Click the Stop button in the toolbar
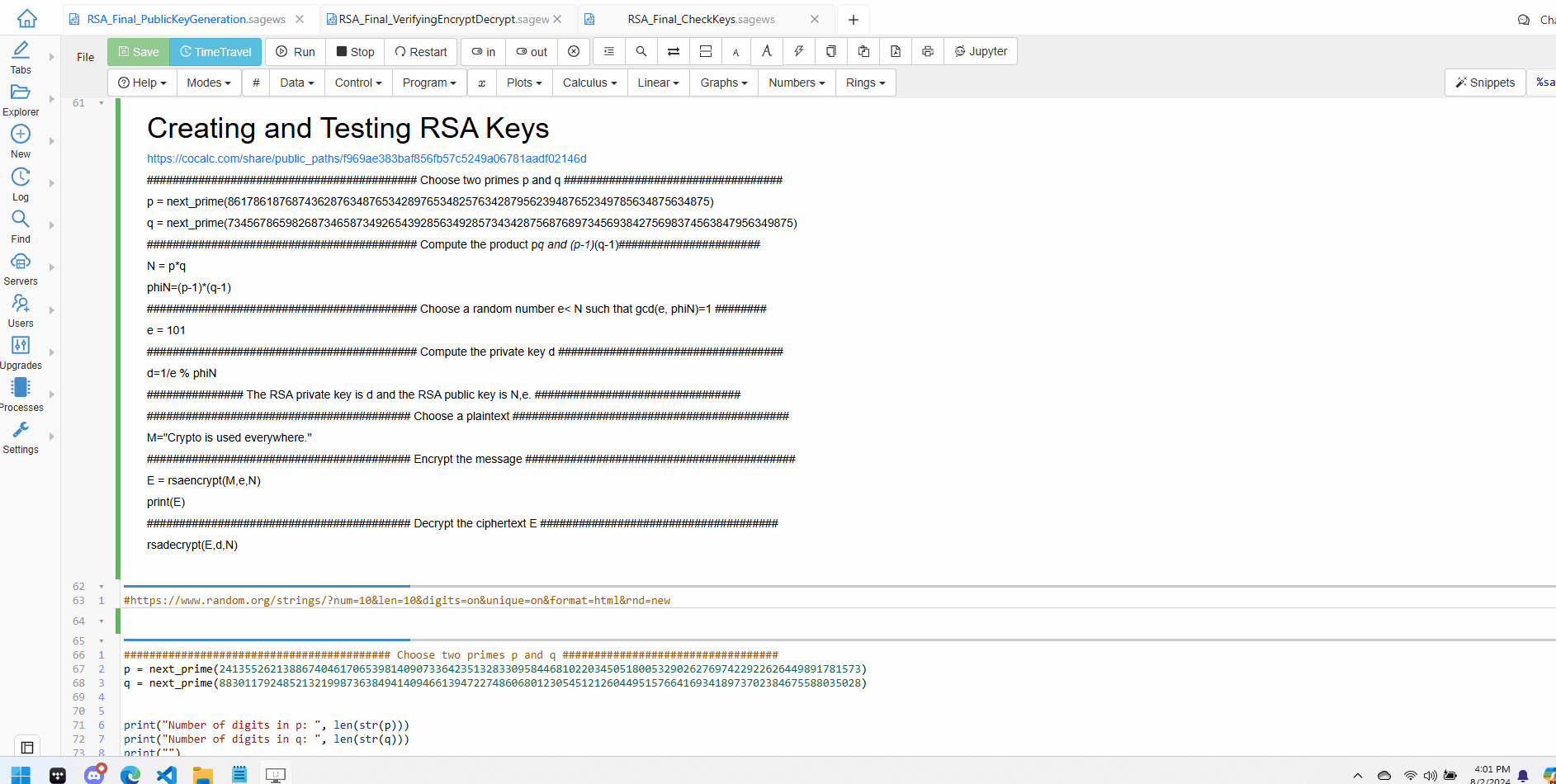This screenshot has height=784, width=1556. (x=355, y=52)
